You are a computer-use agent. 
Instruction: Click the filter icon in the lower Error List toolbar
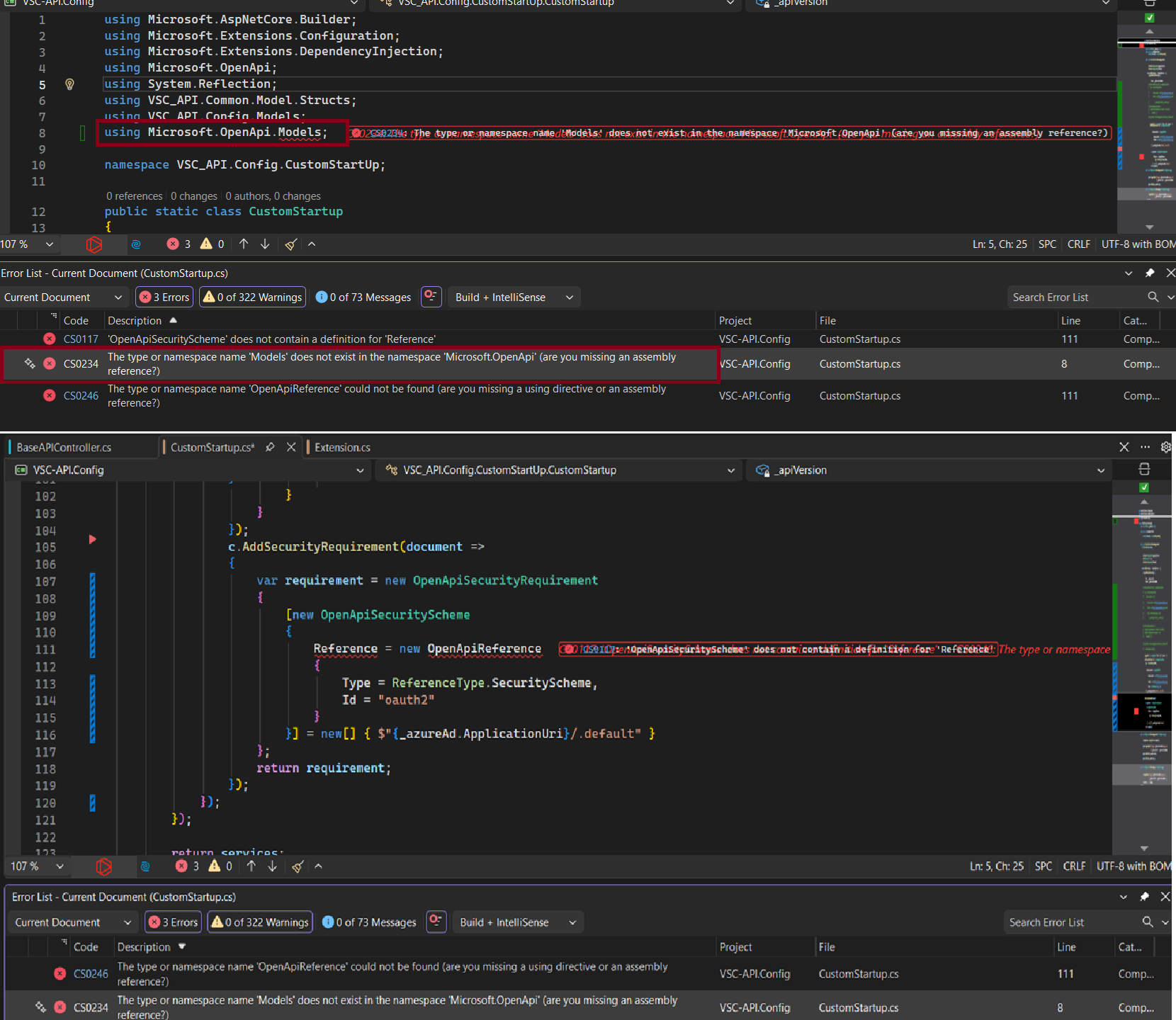pos(436,922)
